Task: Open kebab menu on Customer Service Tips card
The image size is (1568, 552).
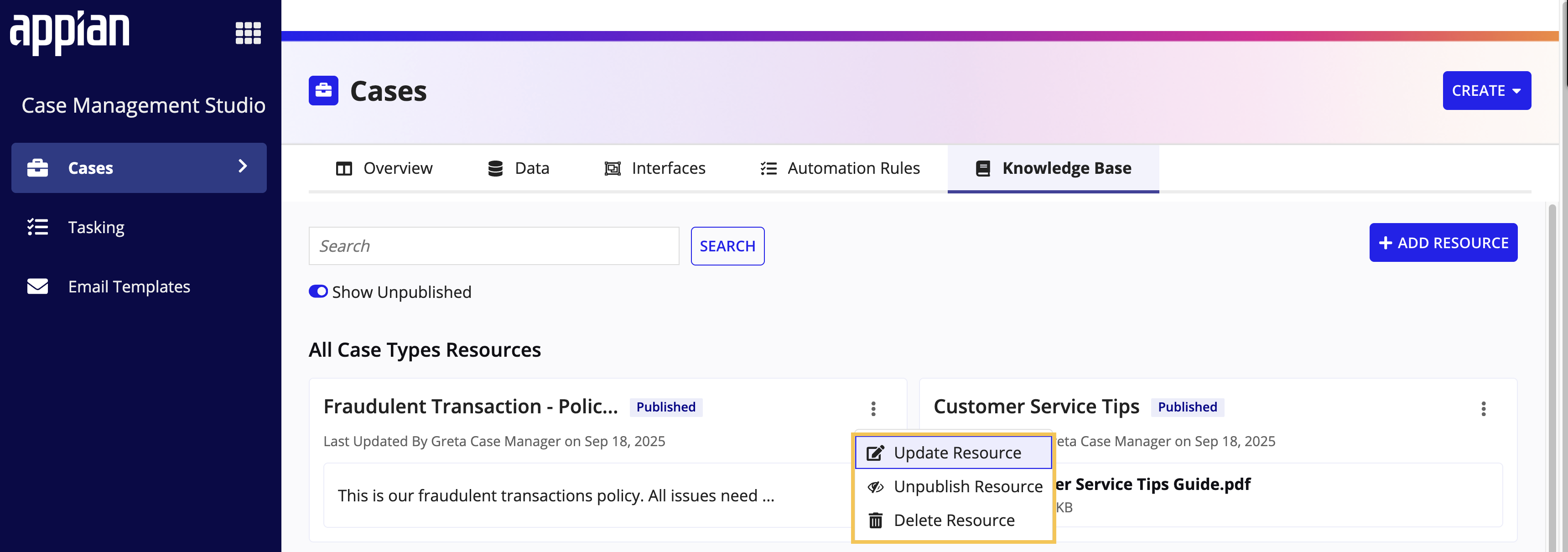Action: (1483, 408)
